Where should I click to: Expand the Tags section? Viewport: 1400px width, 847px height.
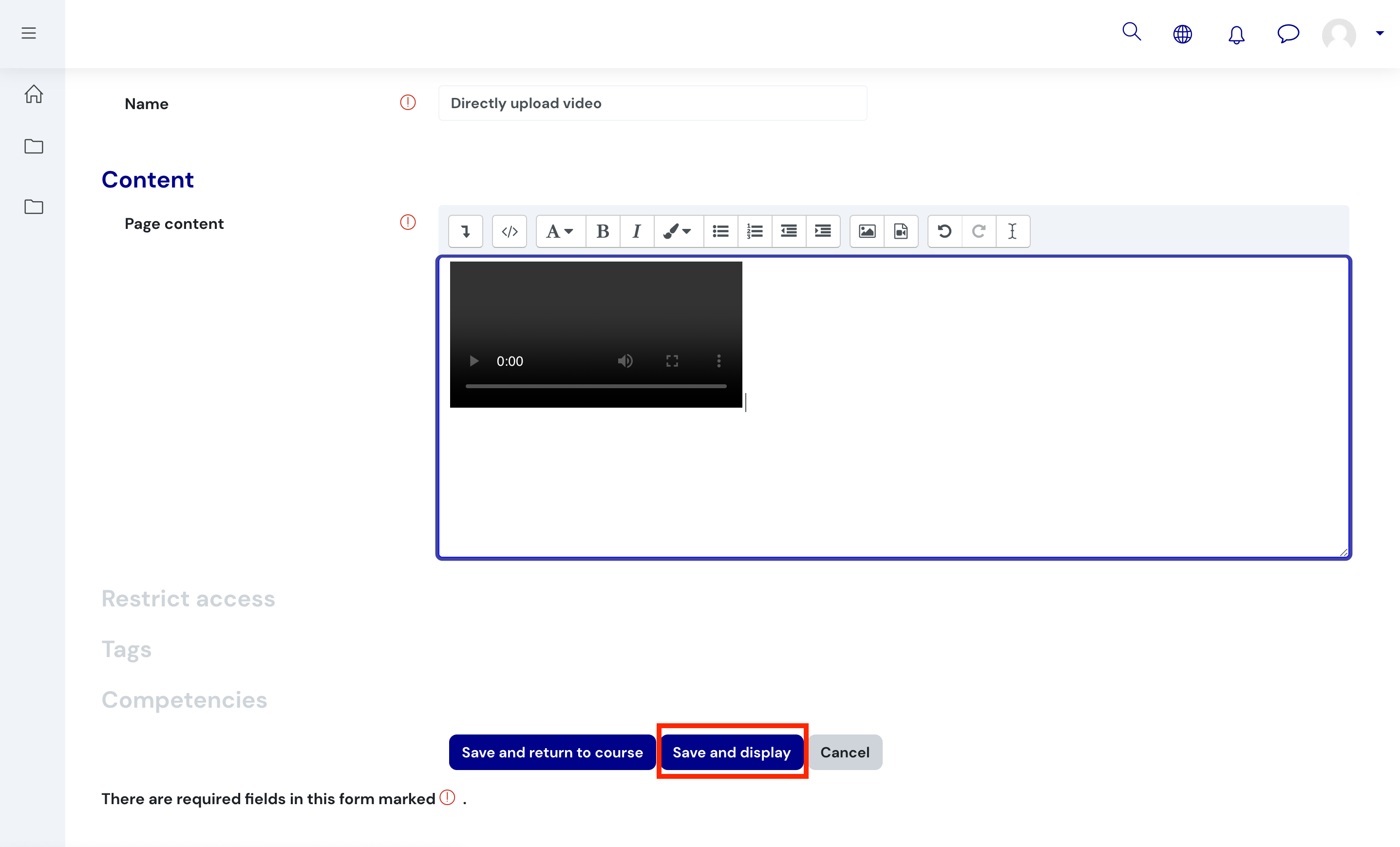pos(126,649)
